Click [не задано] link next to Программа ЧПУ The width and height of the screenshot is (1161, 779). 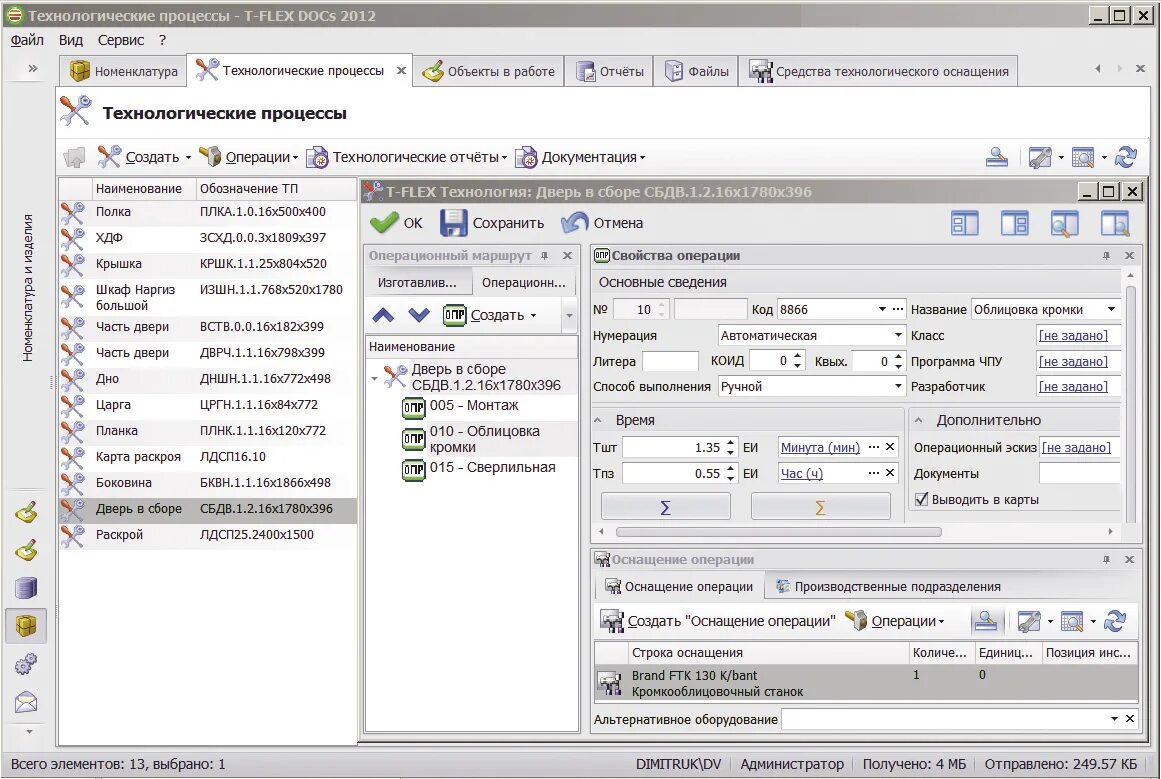pyautogui.click(x=1073, y=361)
